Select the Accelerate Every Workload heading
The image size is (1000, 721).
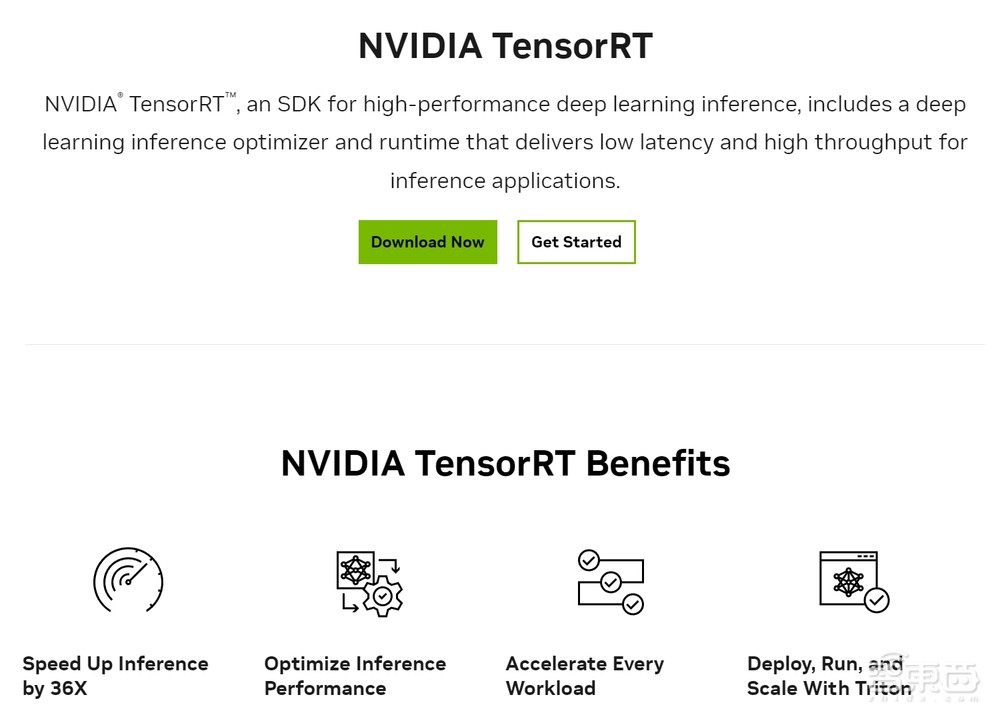[585, 675]
